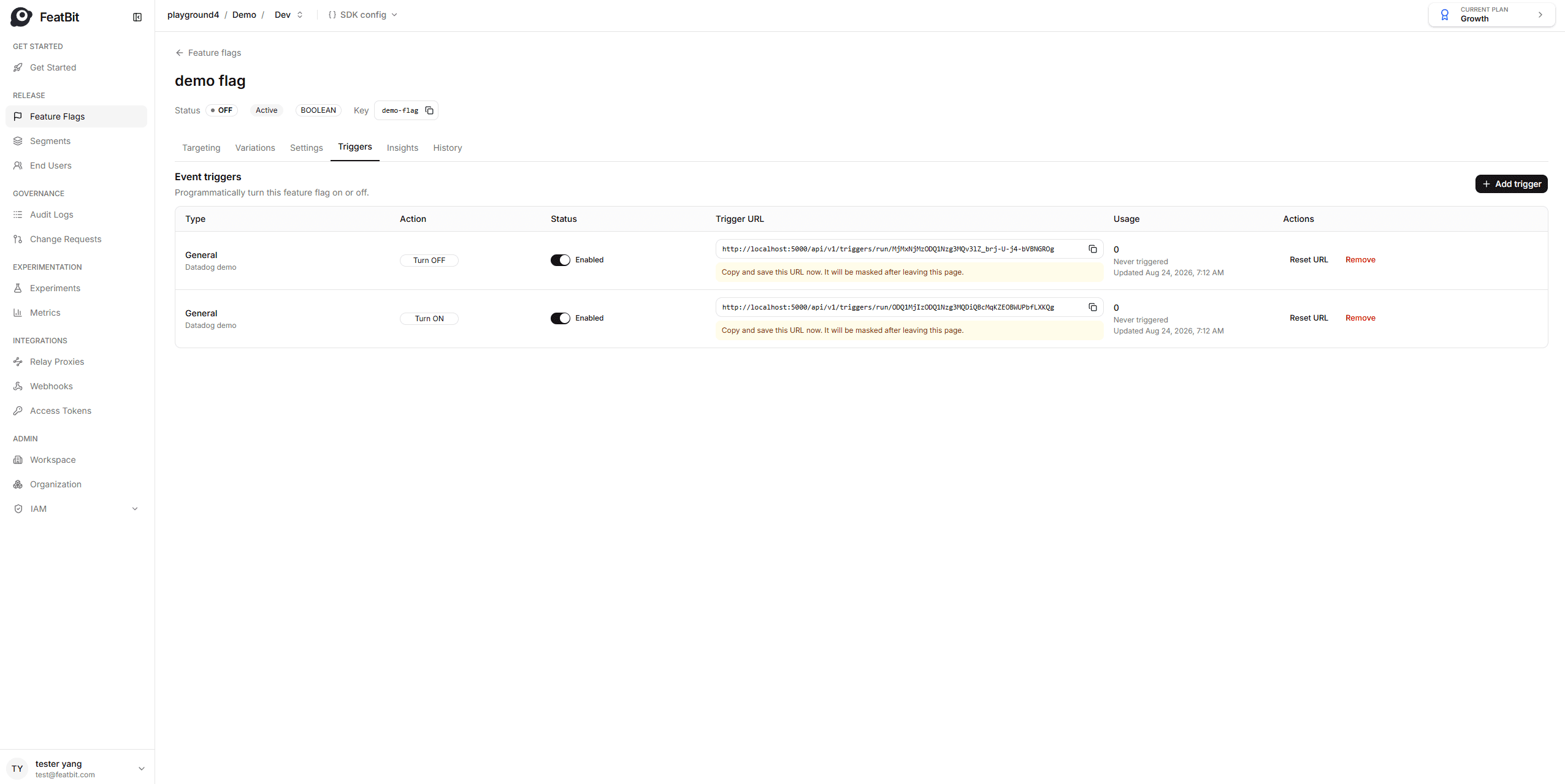Click the Get Started rocket icon
Image resolution: width=1565 pixels, height=784 pixels.
18,67
